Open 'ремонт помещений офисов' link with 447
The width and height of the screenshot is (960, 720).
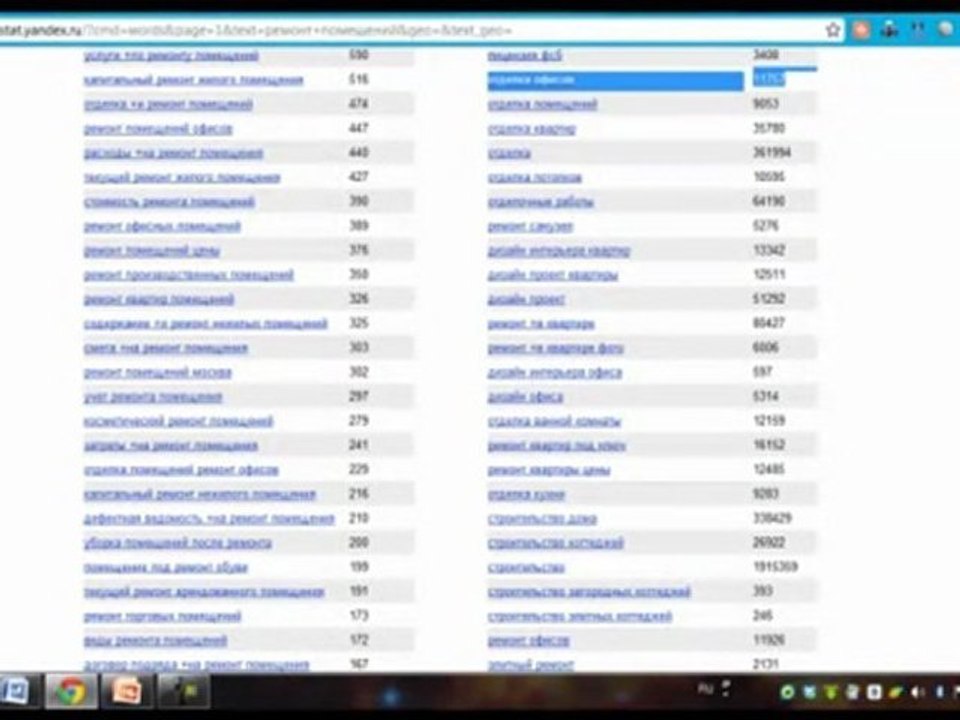tap(158, 129)
